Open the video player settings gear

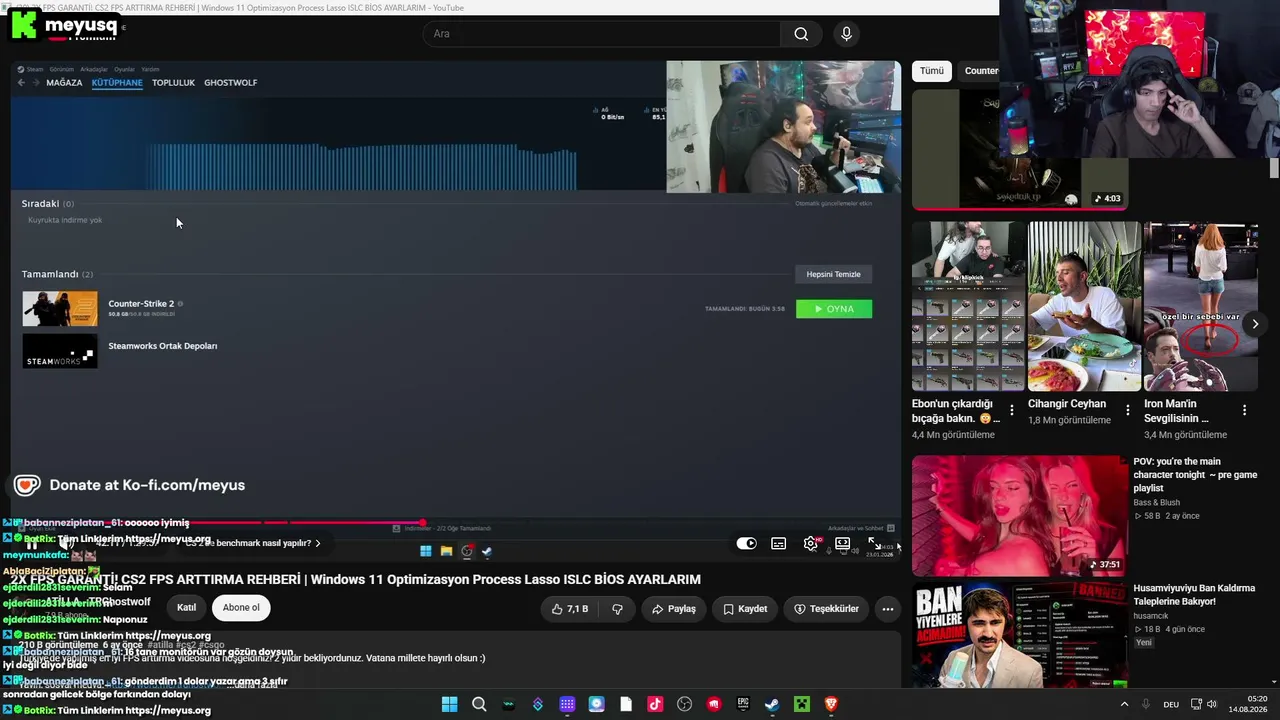(x=811, y=544)
